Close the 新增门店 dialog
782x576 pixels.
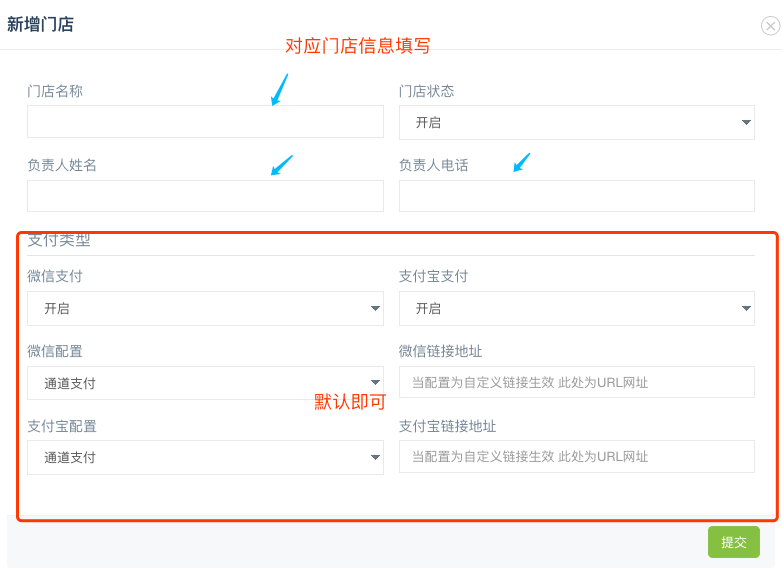(771, 26)
